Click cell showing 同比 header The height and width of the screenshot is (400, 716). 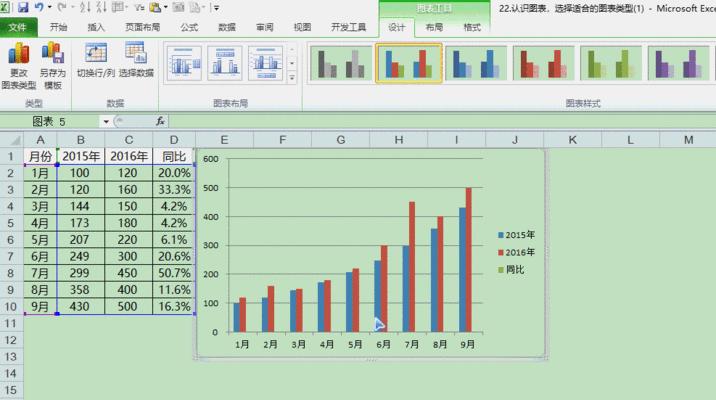174,157
